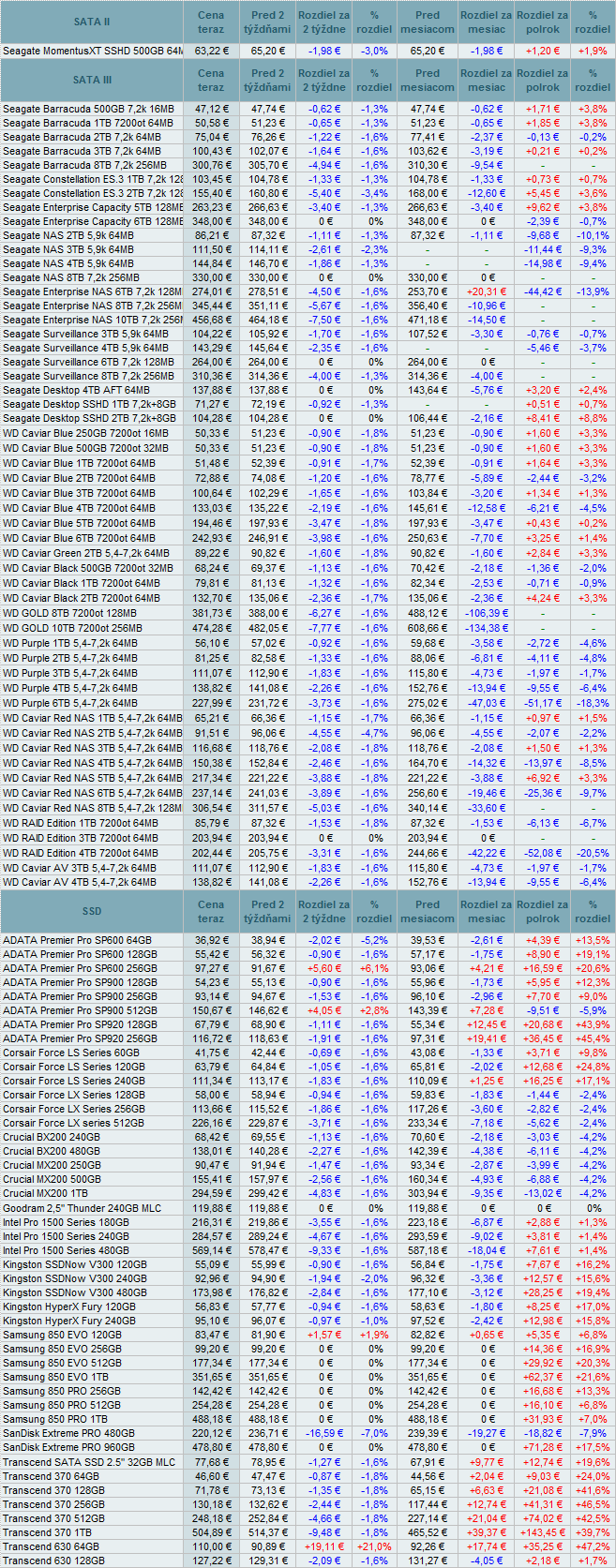The image size is (616, 1568).
Task: Click the SATA II section header
Action: pyautogui.click(x=92, y=22)
